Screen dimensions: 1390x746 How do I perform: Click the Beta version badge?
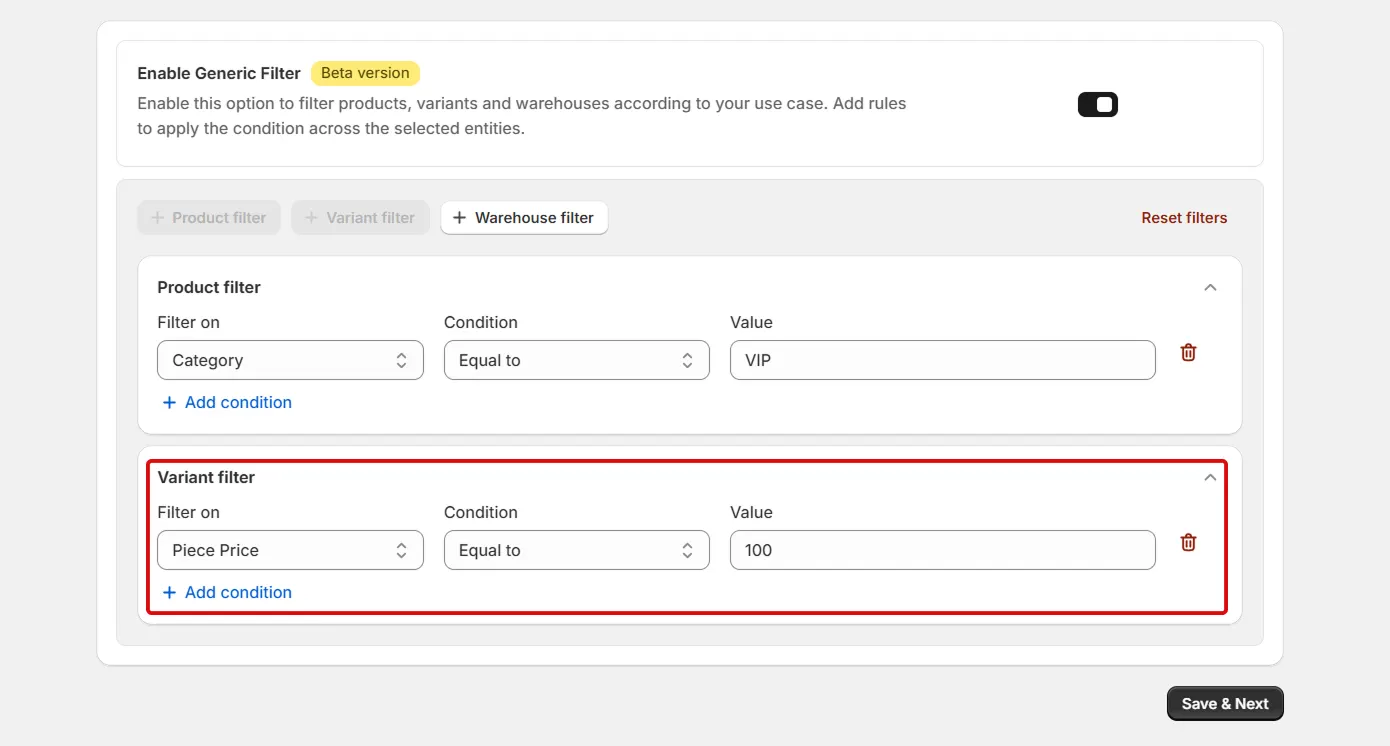(365, 73)
